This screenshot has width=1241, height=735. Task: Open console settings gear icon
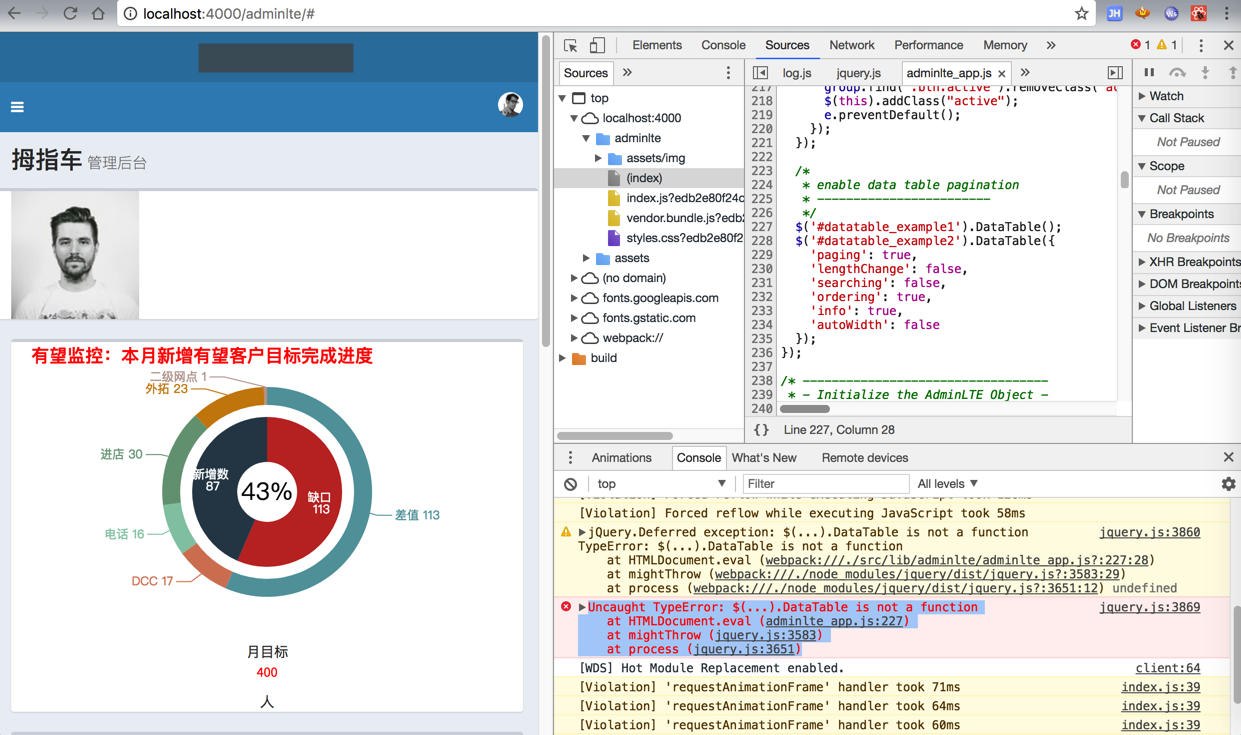(x=1228, y=484)
